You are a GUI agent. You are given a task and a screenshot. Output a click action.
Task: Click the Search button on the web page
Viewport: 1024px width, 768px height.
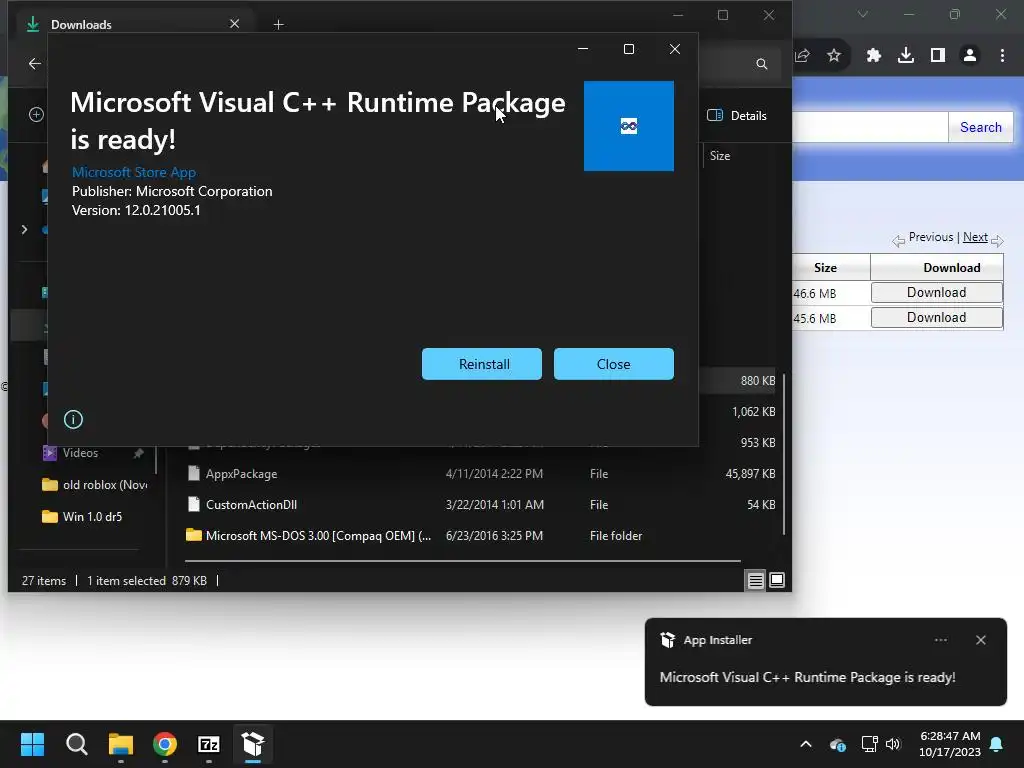980,127
